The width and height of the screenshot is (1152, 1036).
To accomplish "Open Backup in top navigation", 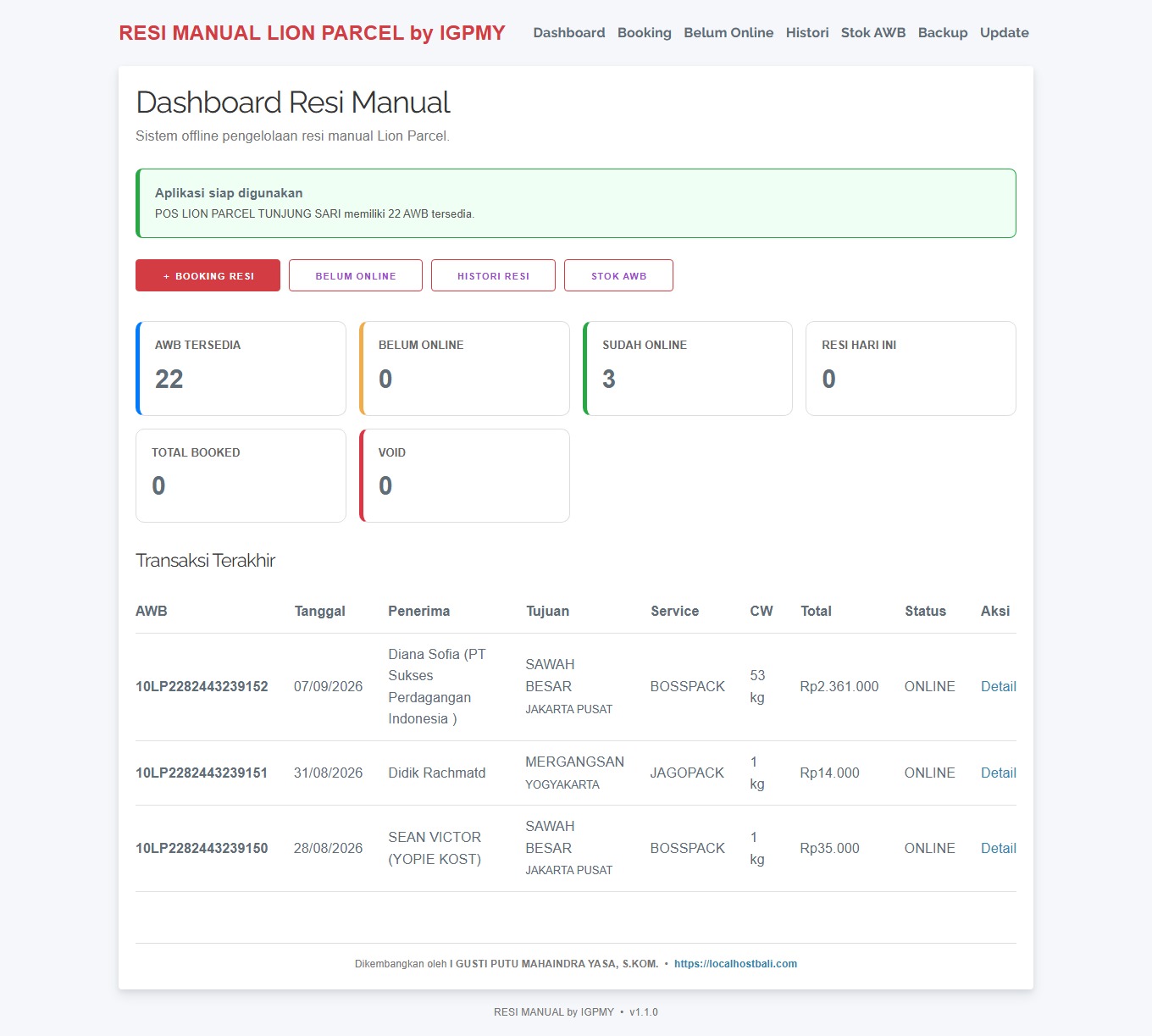I will tap(943, 33).
